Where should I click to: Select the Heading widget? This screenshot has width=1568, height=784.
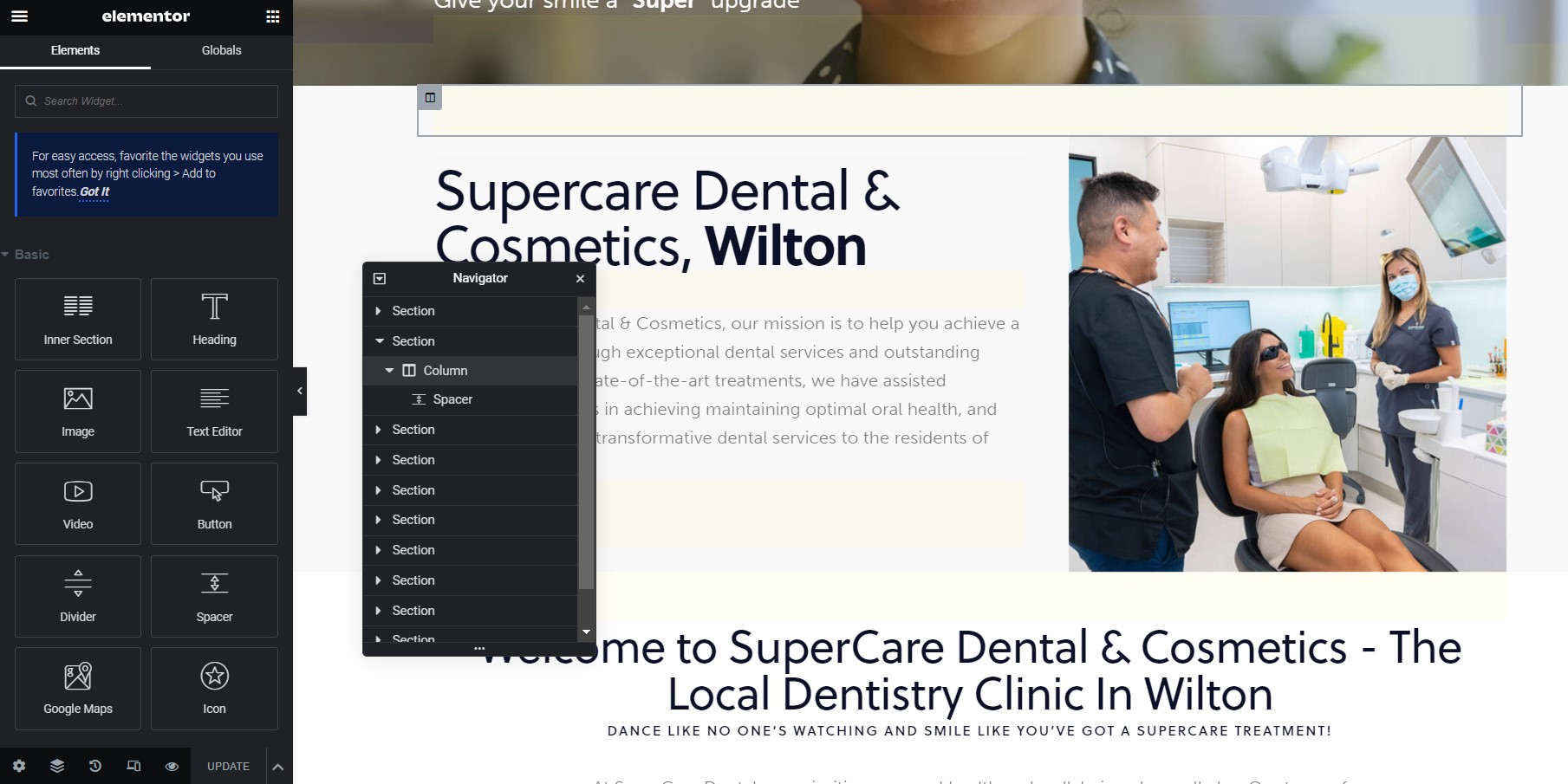pos(214,319)
